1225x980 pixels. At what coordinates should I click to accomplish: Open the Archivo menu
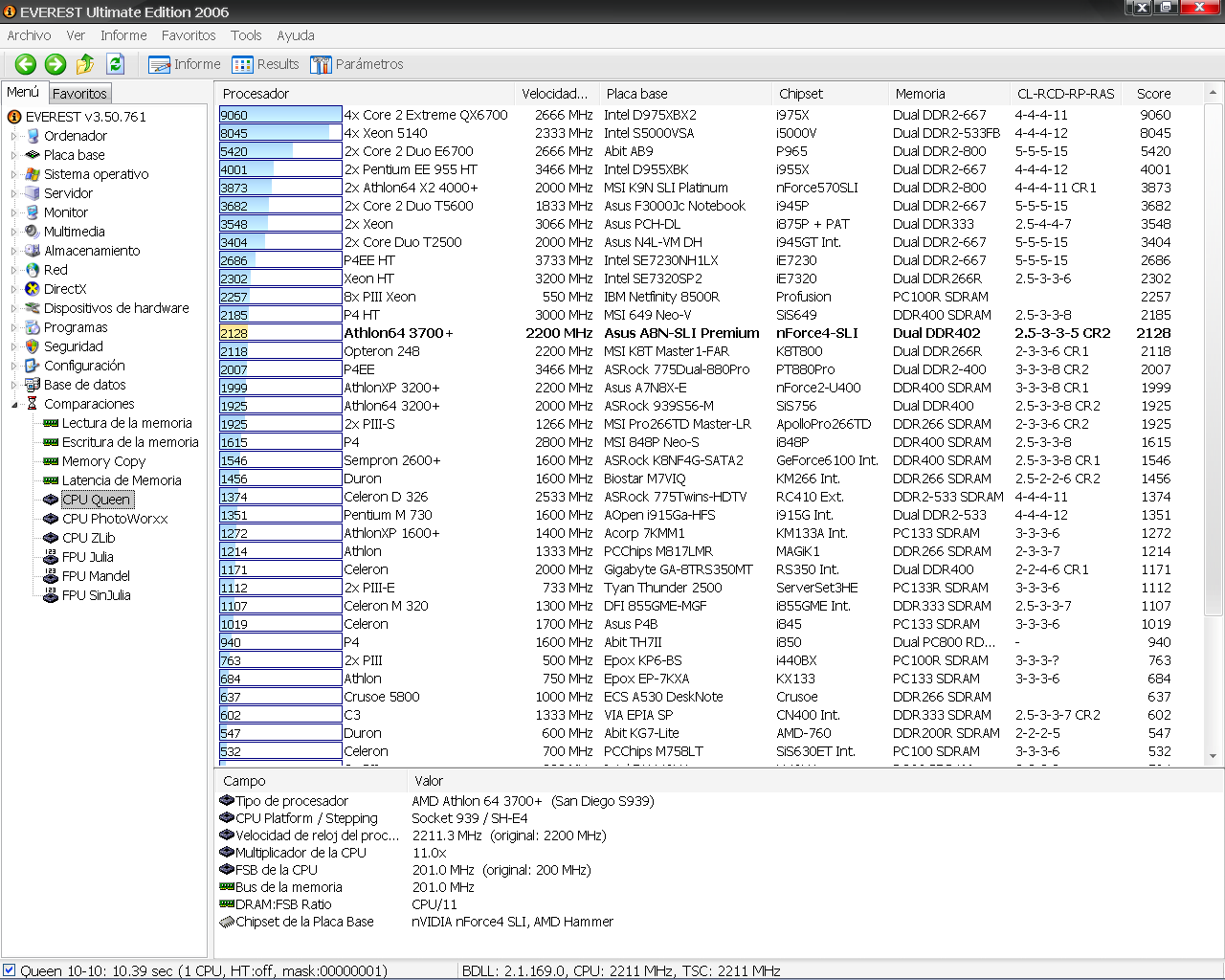pyautogui.click(x=29, y=35)
